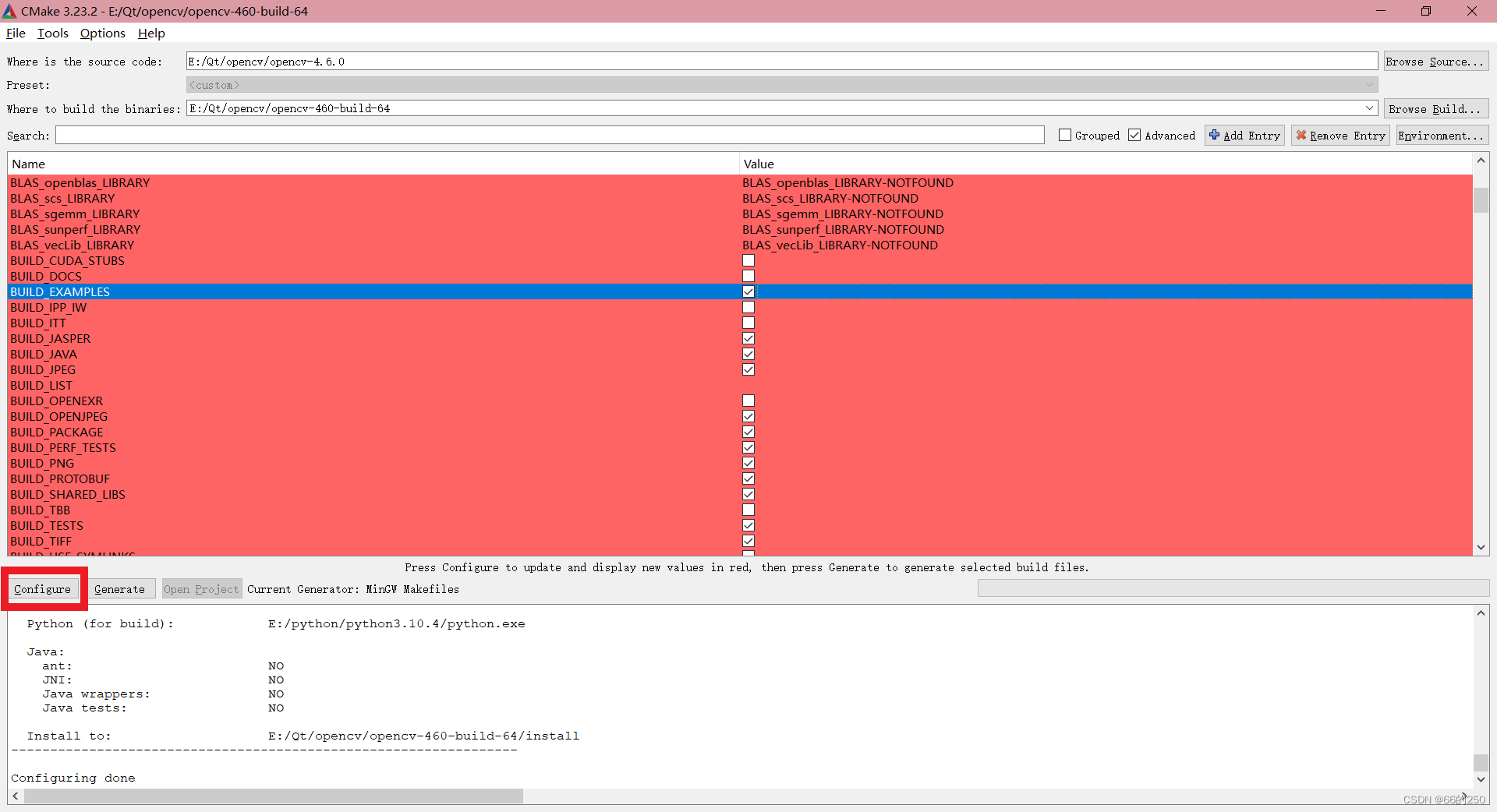Click the cache table scroll-down arrow
Viewport: 1497px width, 812px height.
1481,548
